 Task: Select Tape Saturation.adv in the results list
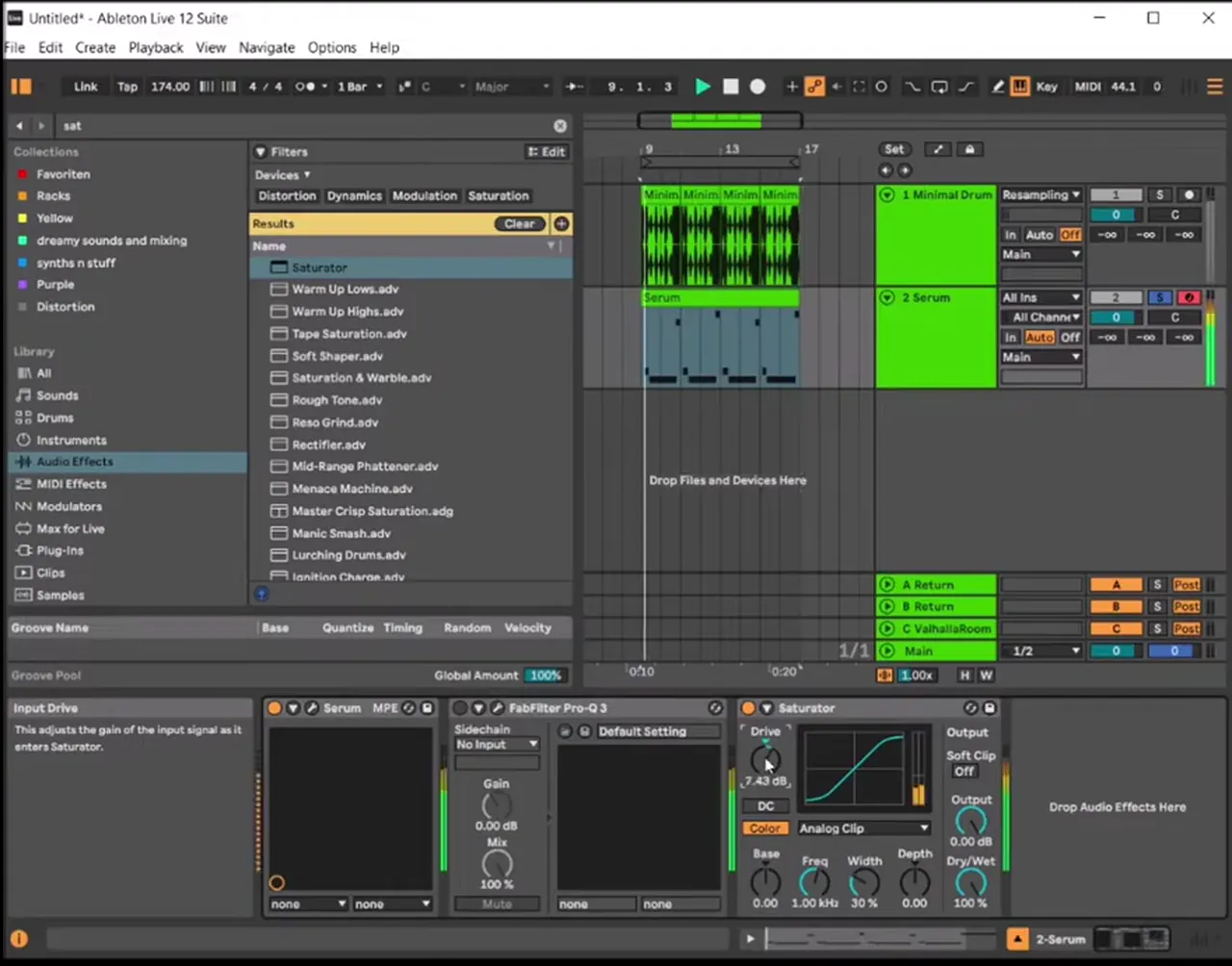(410, 334)
